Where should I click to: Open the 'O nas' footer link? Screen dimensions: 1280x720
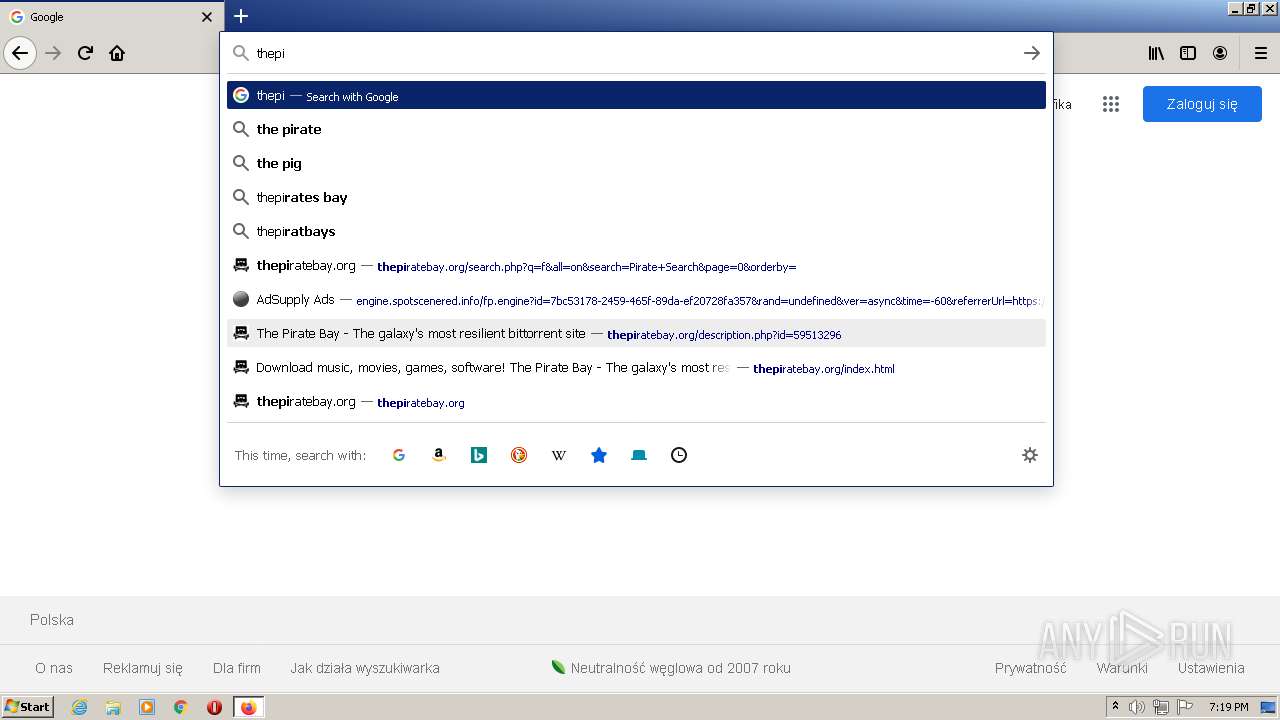point(54,668)
